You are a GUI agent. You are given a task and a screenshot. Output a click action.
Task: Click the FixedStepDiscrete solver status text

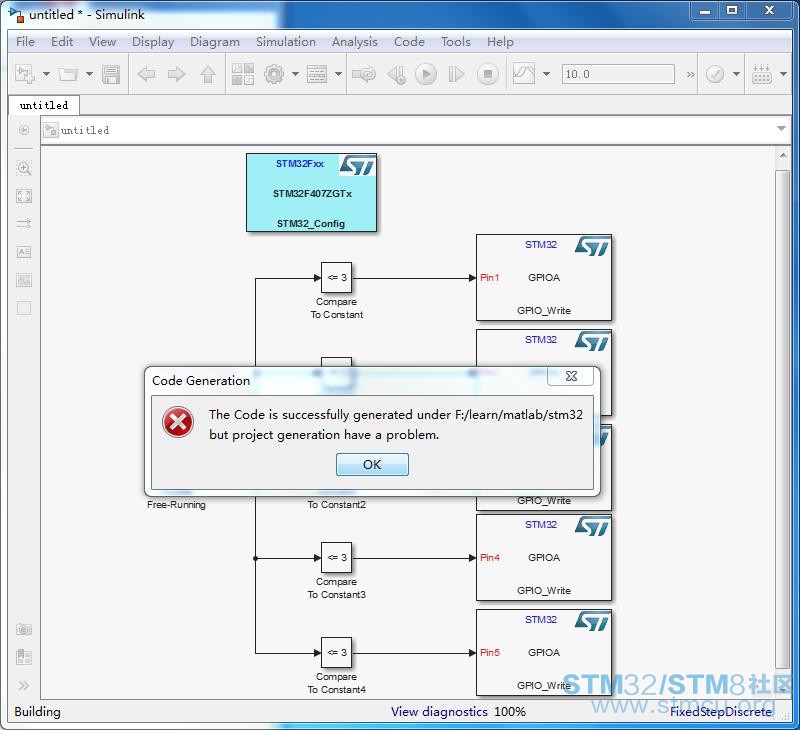tap(720, 712)
